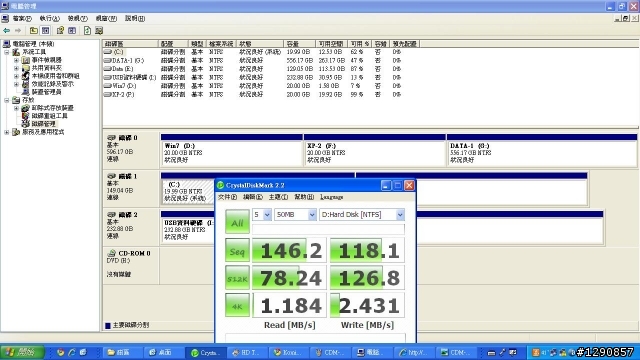Click the 4K benchmark button
The image size is (640, 360).
coord(237,305)
